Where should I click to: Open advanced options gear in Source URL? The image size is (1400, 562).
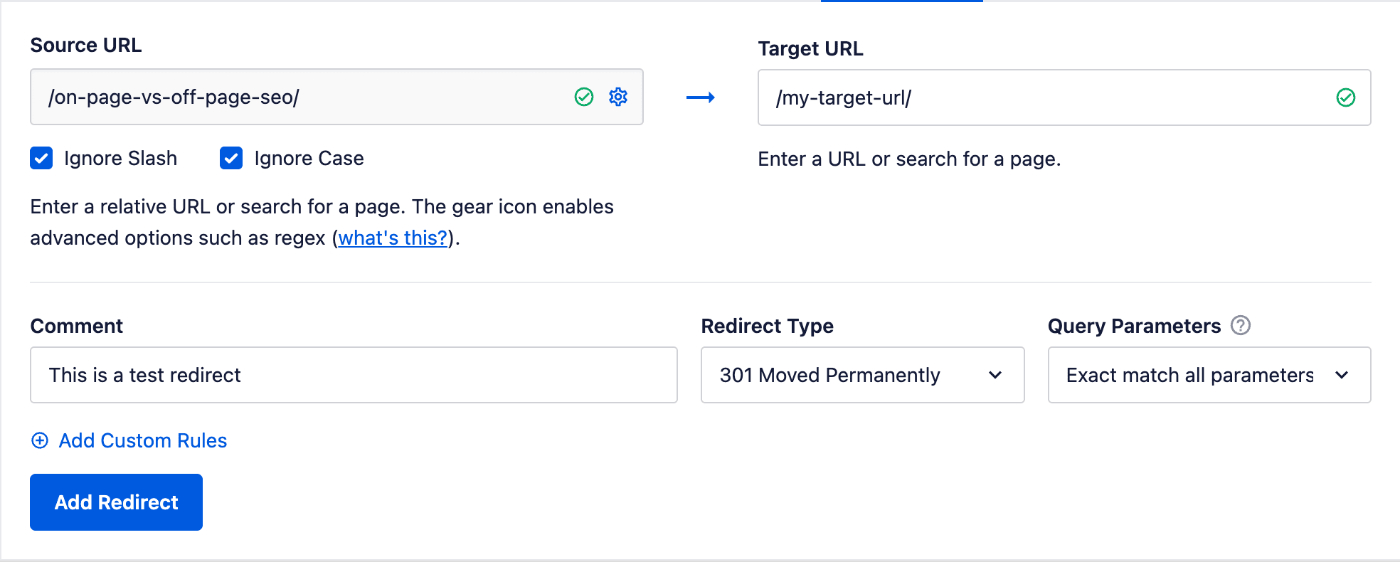tap(618, 97)
